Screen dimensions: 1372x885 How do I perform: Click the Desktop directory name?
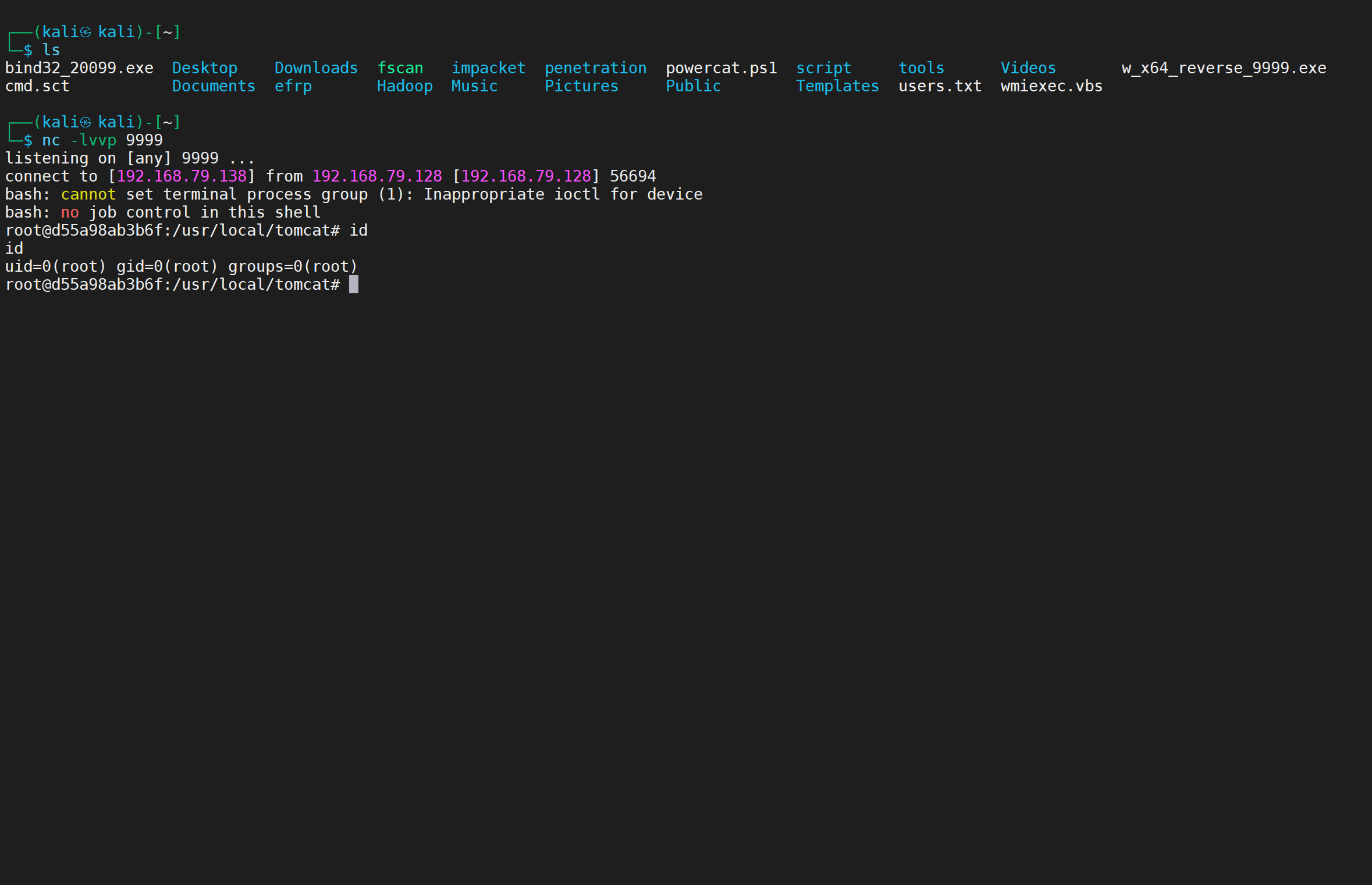[205, 68]
